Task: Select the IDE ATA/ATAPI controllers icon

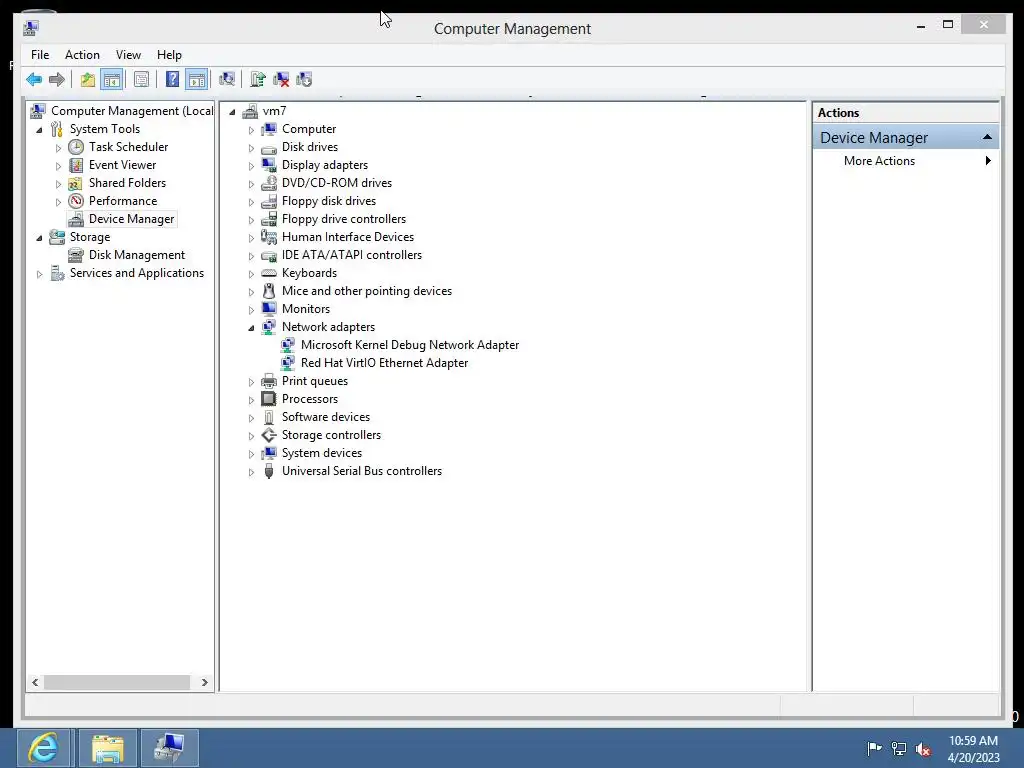Action: pyautogui.click(x=268, y=255)
